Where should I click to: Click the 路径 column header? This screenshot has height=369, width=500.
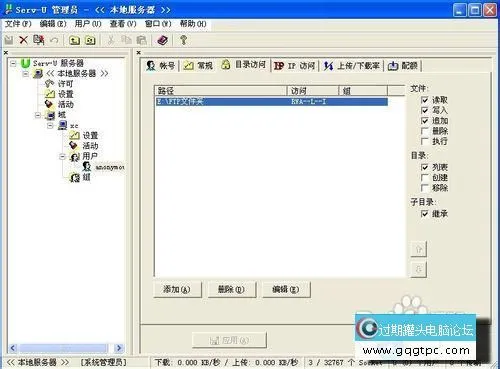[x=221, y=91]
